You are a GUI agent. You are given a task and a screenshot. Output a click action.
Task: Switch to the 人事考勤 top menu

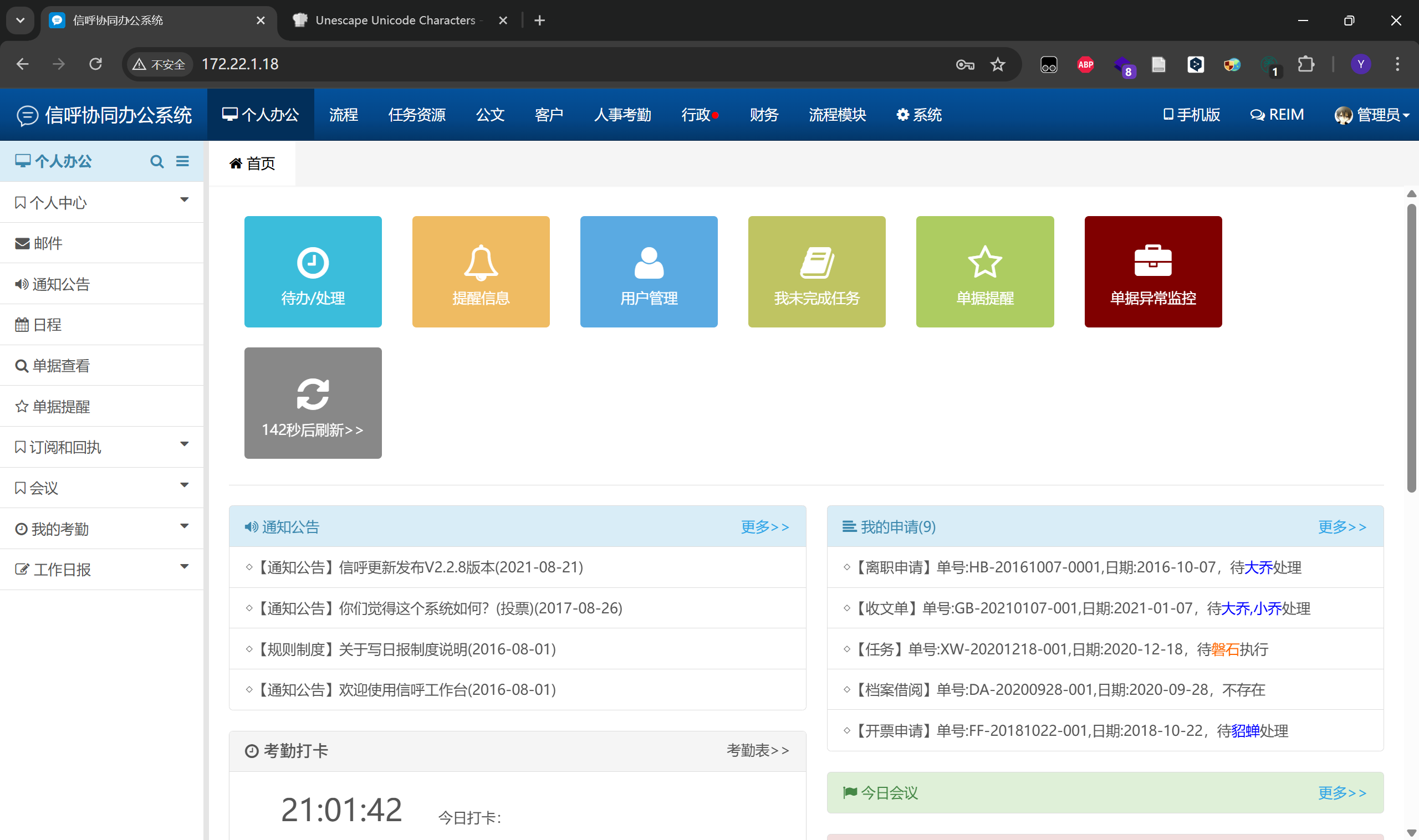(622, 115)
